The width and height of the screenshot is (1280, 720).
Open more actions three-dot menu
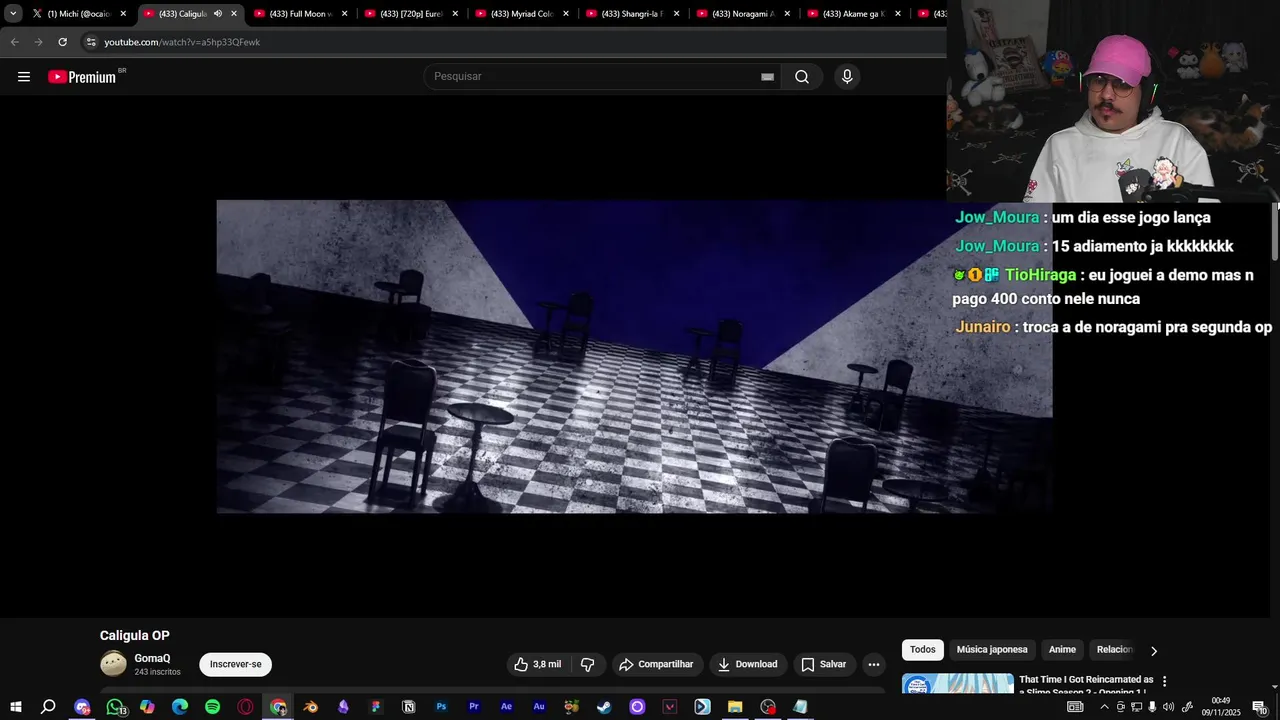pyautogui.click(x=873, y=664)
